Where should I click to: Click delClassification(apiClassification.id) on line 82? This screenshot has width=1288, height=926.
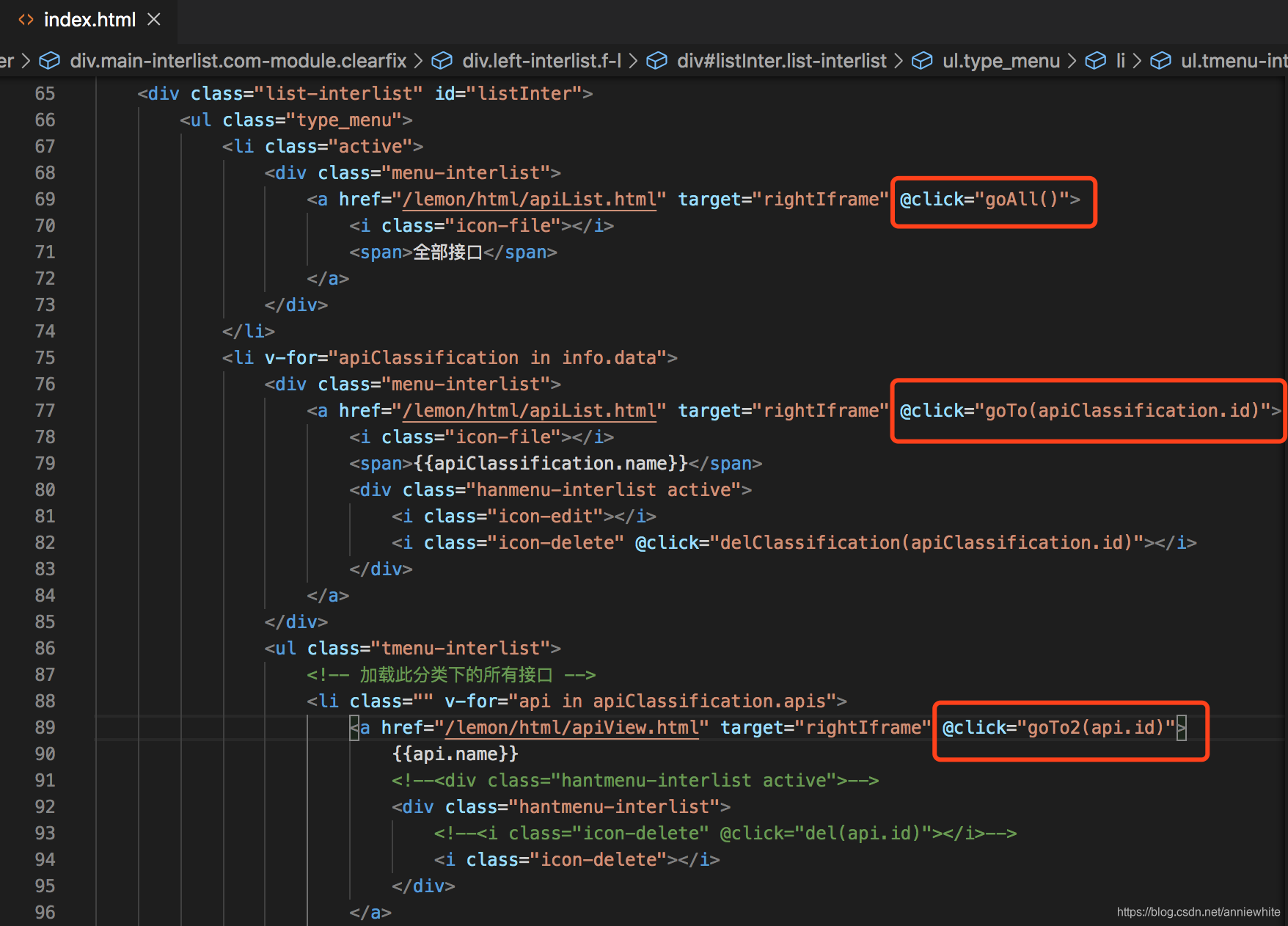926,542
